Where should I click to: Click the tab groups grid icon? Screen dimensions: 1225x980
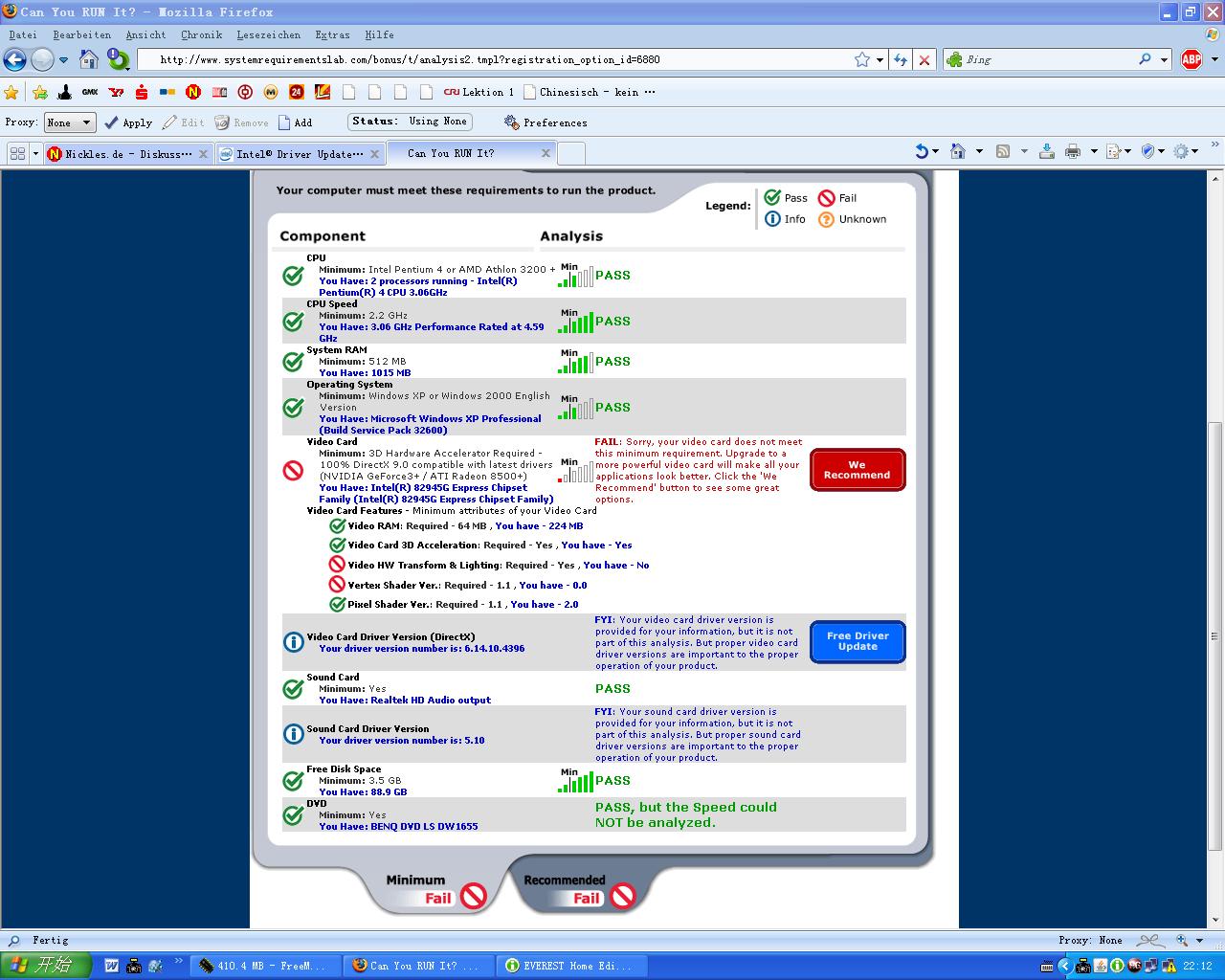click(17, 153)
